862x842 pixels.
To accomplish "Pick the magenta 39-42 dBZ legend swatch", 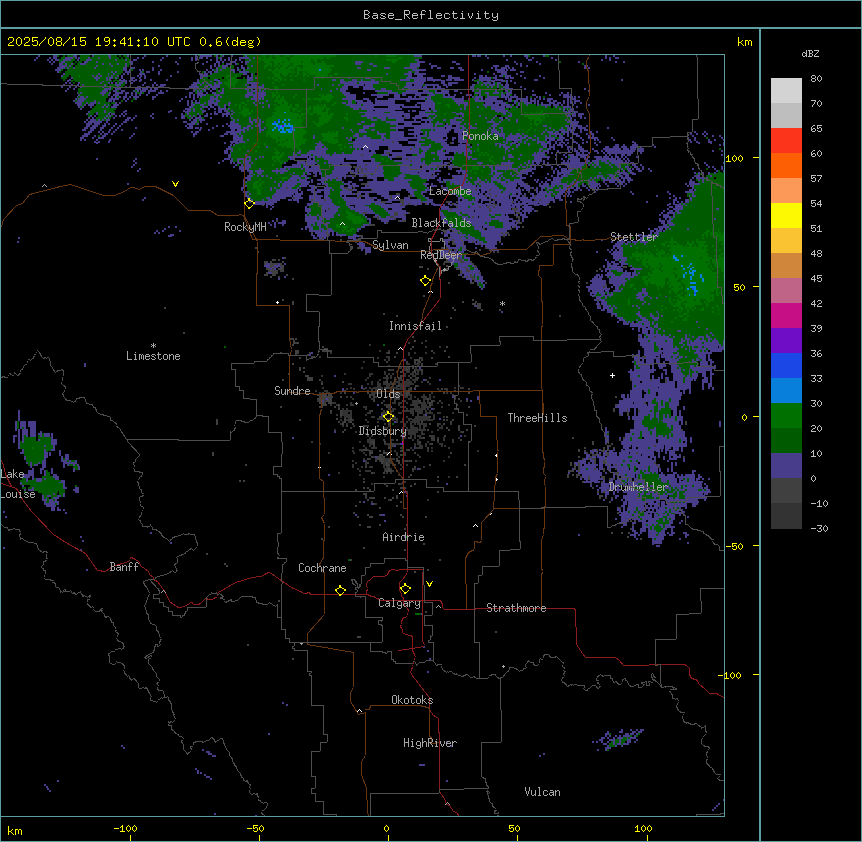I will click(x=786, y=315).
